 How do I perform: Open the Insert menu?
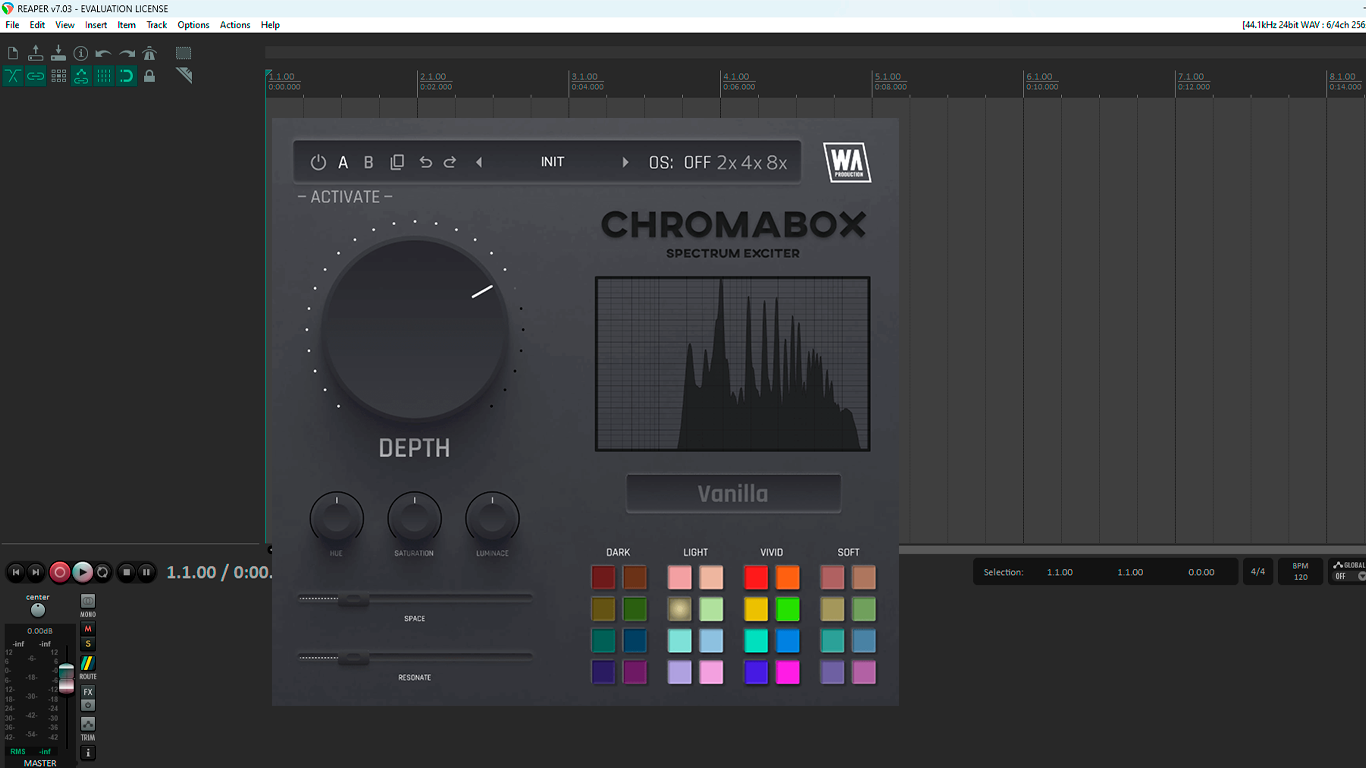96,25
